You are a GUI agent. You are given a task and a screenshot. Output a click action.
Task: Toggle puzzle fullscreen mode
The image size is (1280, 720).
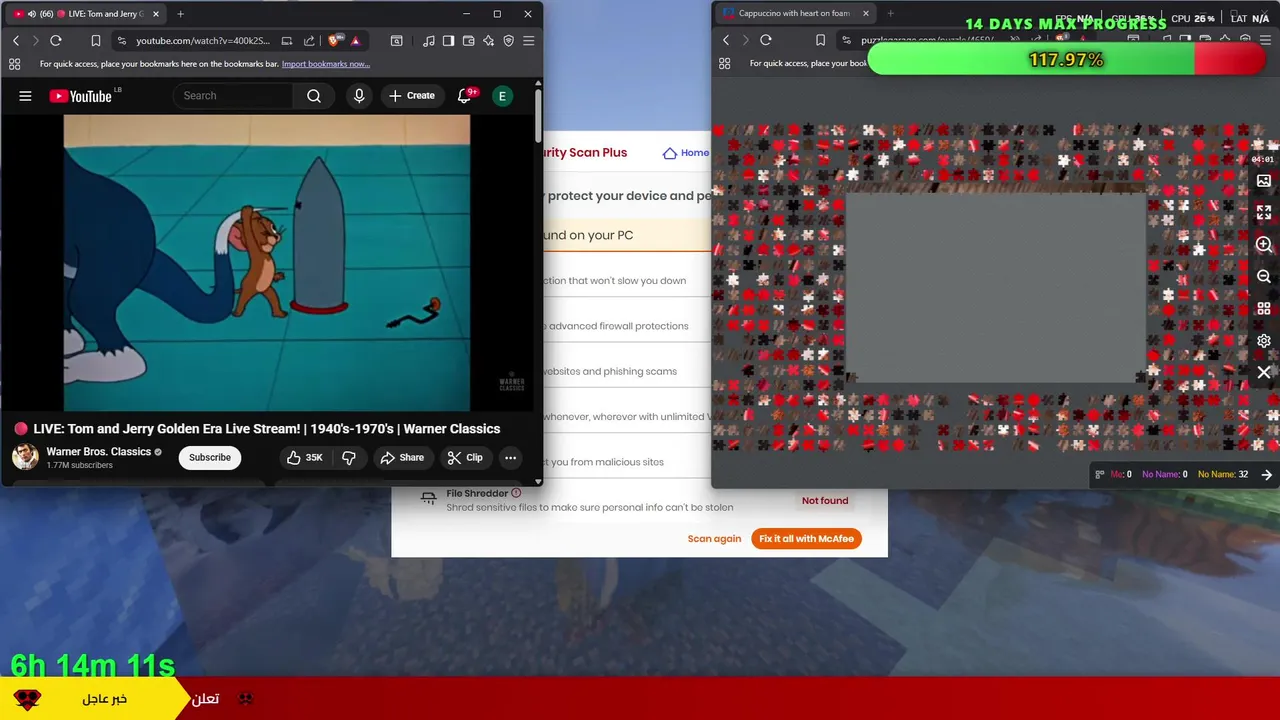(x=1264, y=213)
